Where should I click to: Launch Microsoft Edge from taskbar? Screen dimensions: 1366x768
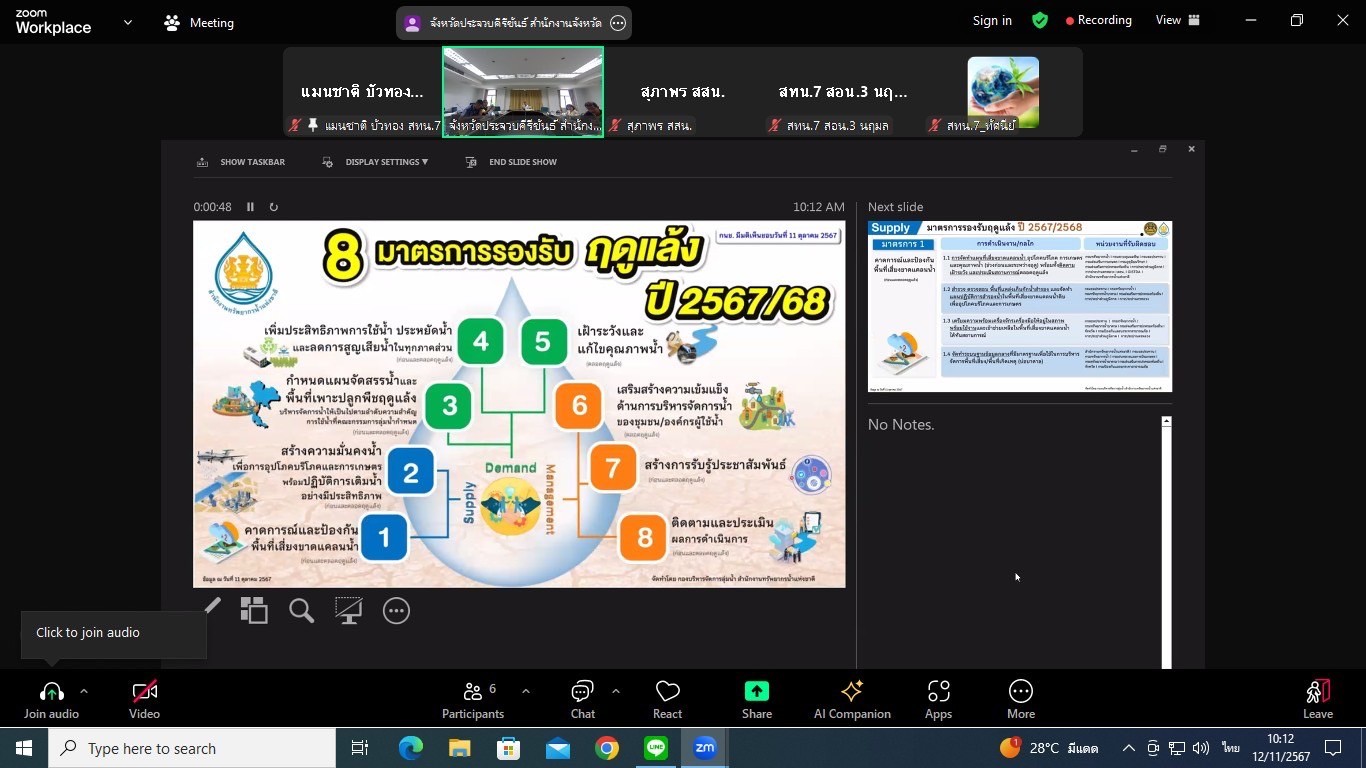tap(411, 748)
